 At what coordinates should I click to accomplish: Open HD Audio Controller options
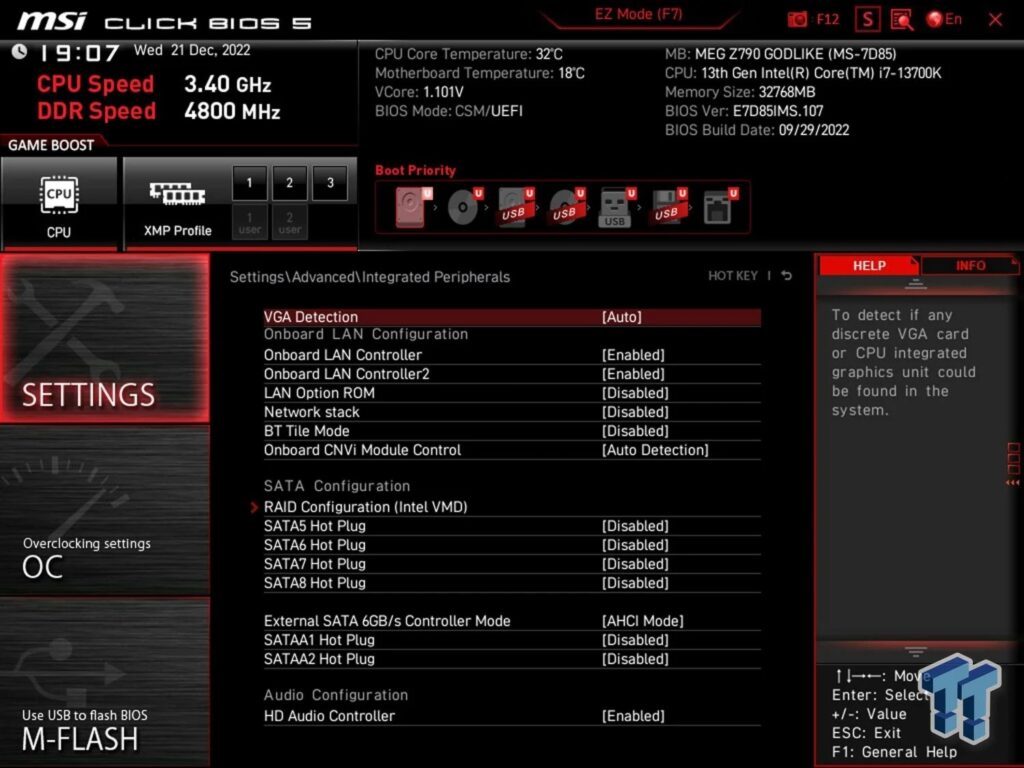tap(512, 716)
